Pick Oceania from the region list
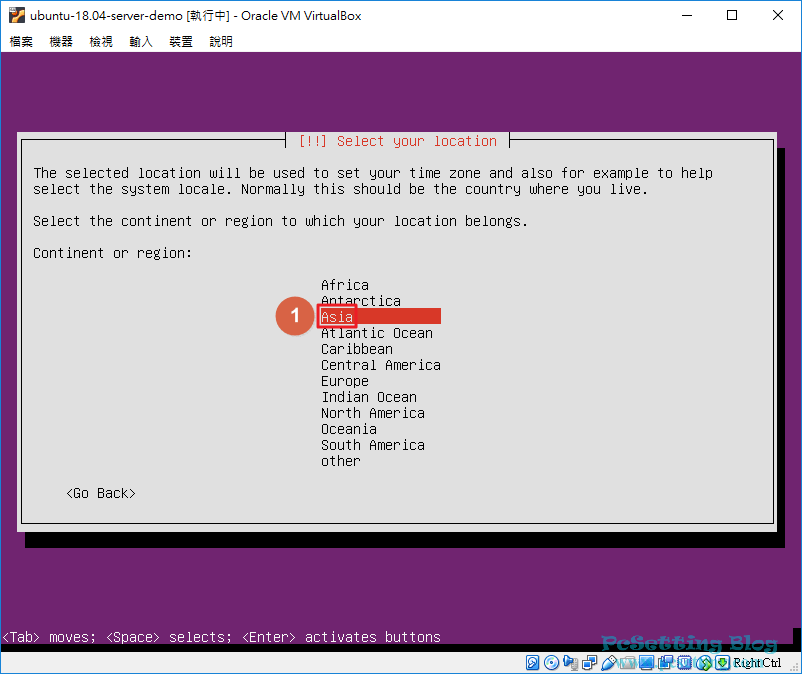This screenshot has width=802, height=674. tap(349, 429)
